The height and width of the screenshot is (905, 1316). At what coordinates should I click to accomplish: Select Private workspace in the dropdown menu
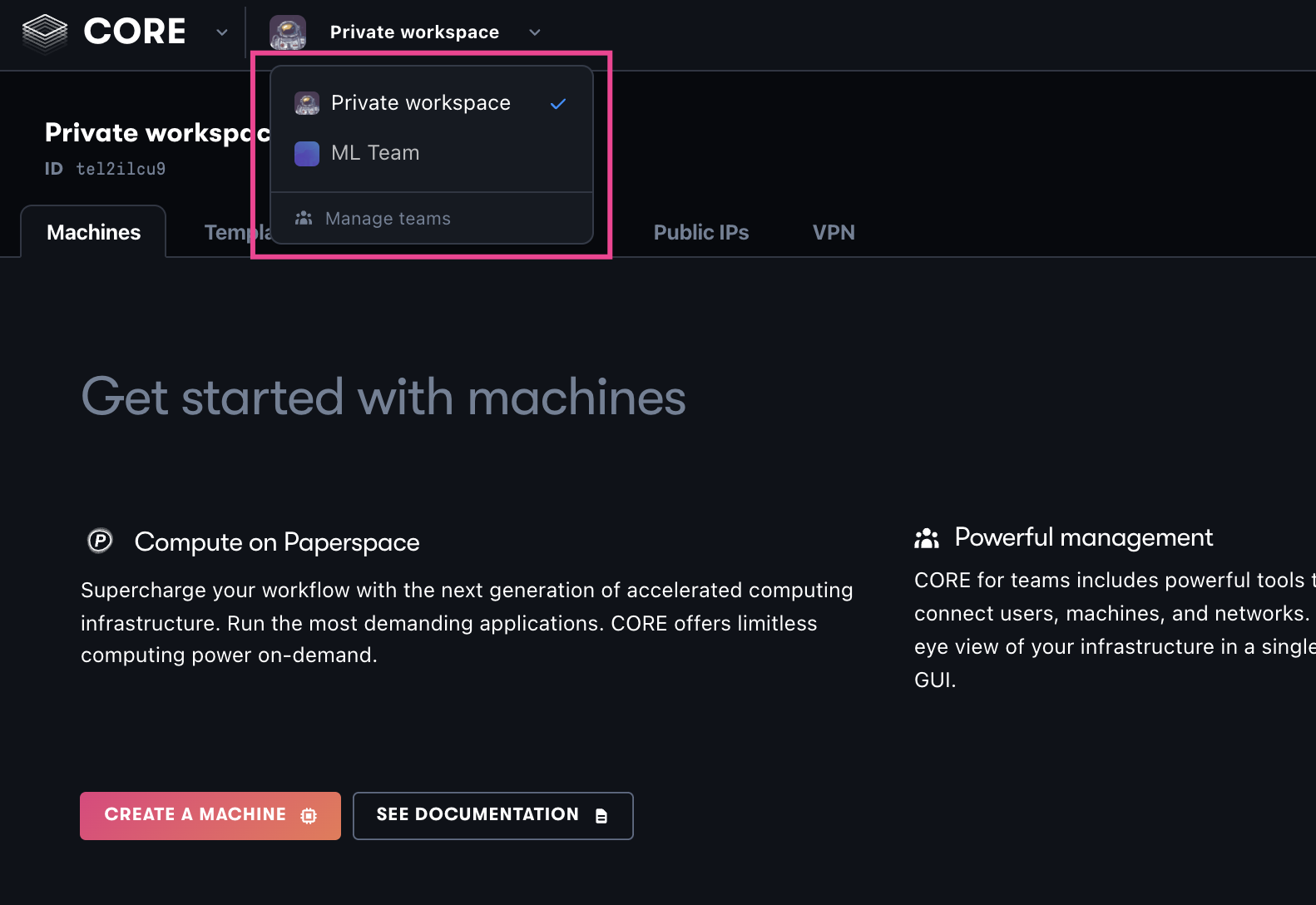tap(432, 103)
